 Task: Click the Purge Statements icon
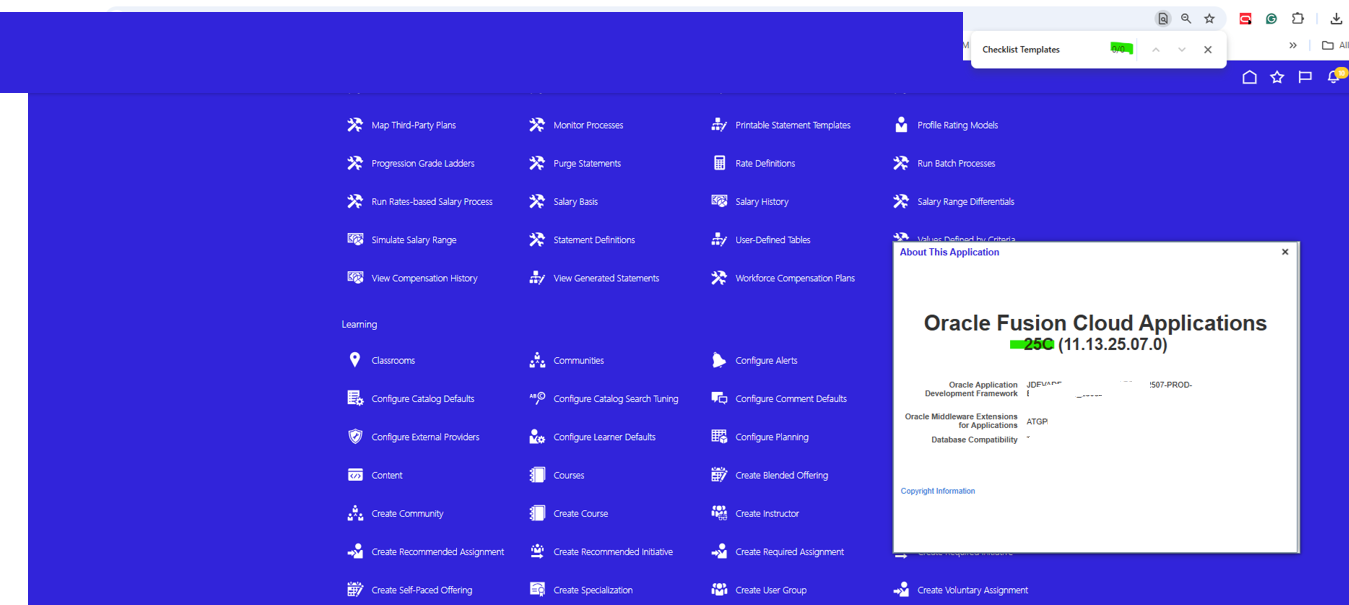(x=537, y=163)
